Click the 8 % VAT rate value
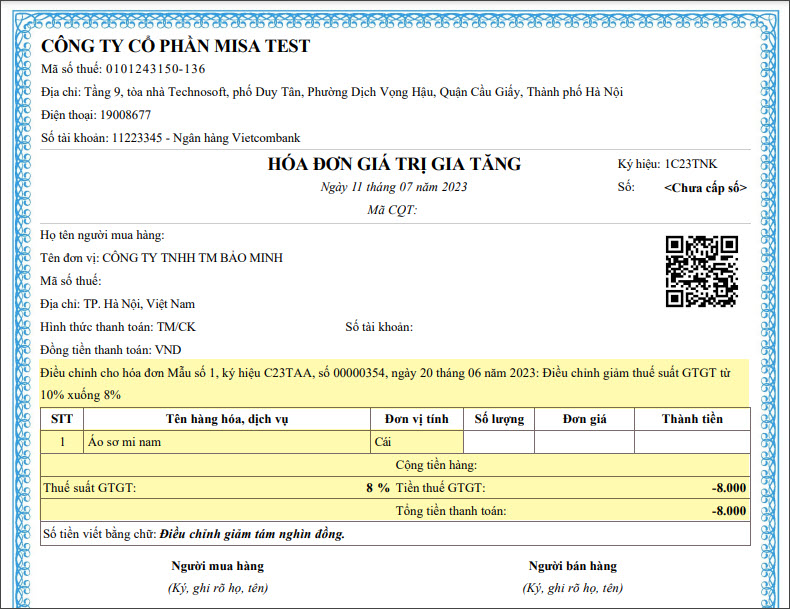 pos(377,488)
